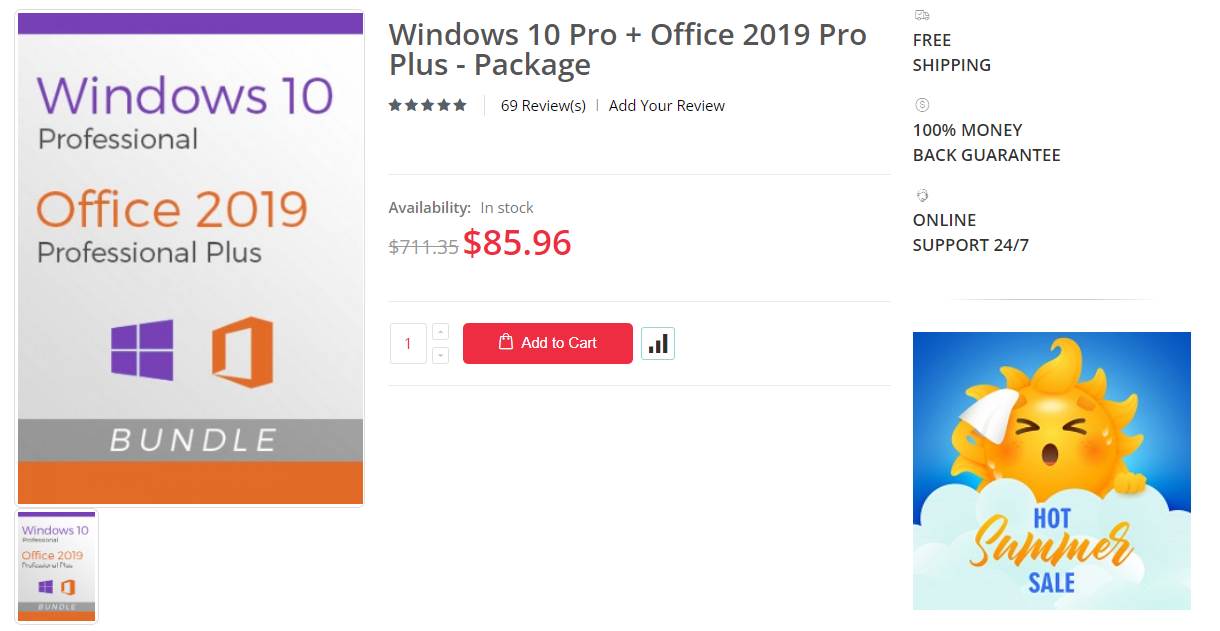Screen dimensions: 1220x631
Task: Increase quantity with the up arrow
Action: [441, 332]
